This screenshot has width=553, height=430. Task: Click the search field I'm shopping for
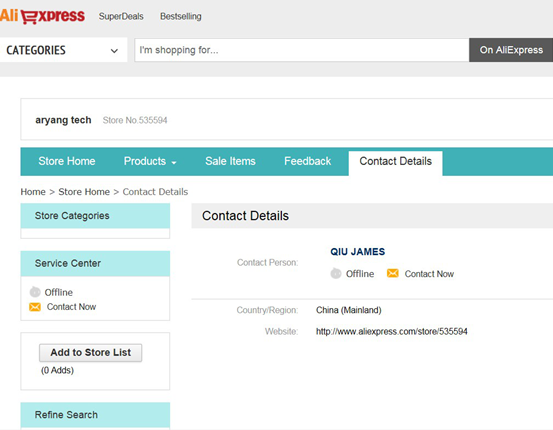tap(302, 50)
